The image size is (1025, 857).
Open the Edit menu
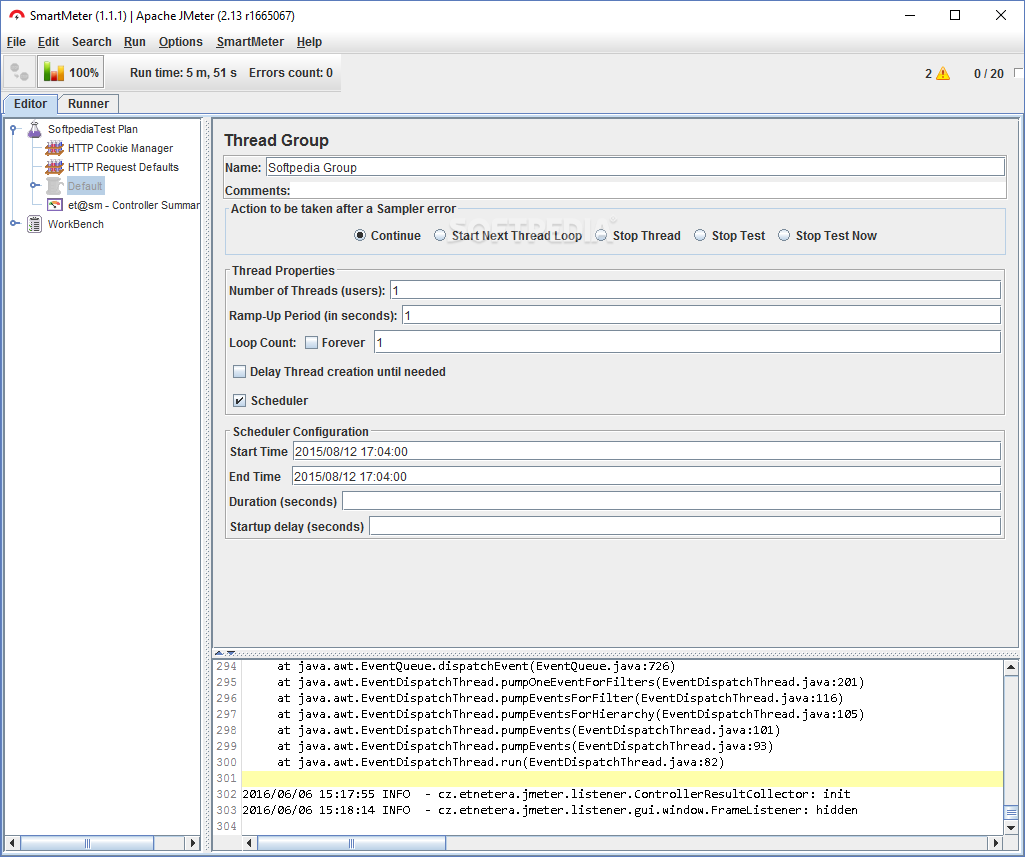point(48,42)
